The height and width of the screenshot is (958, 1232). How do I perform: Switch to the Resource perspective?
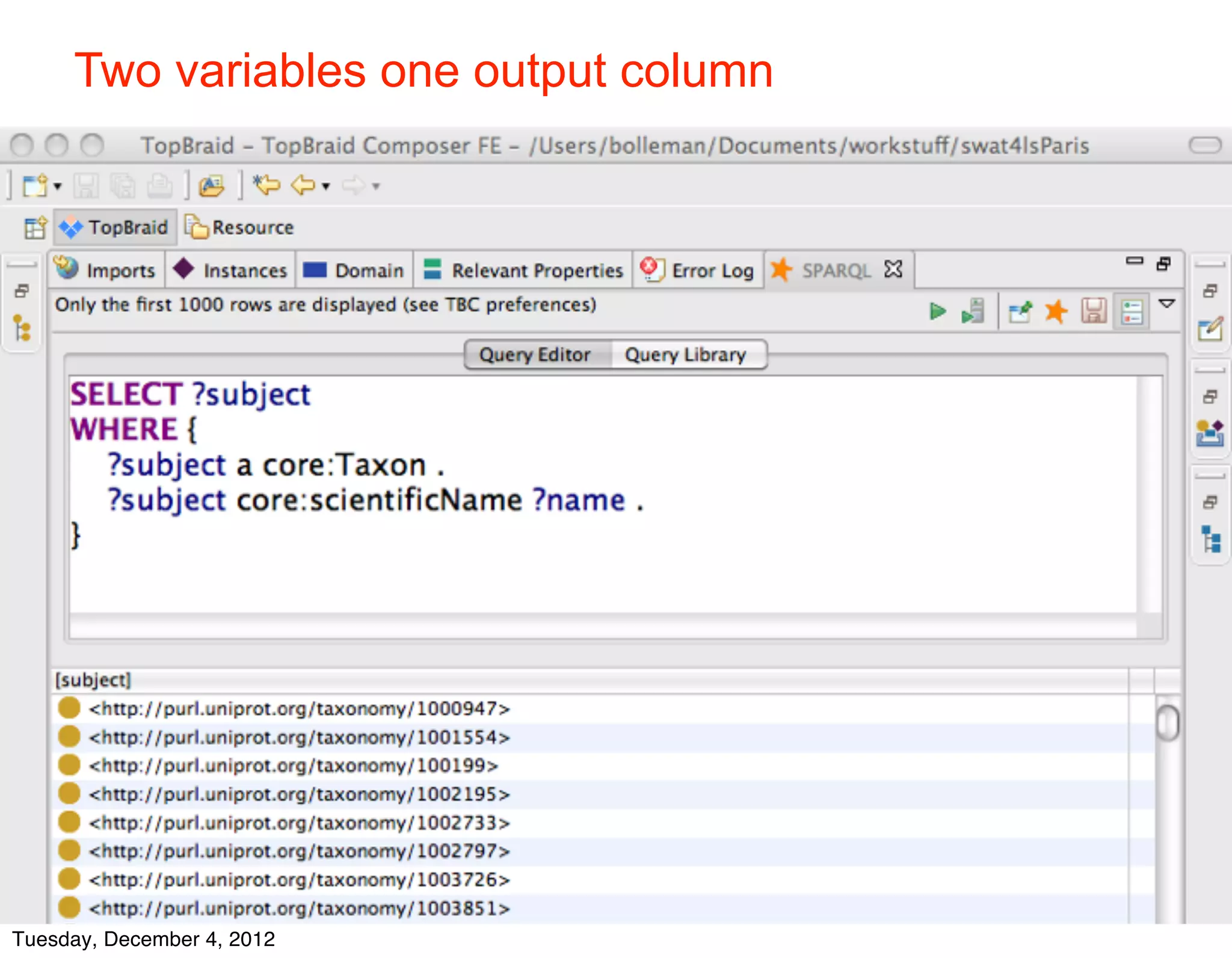(x=240, y=227)
